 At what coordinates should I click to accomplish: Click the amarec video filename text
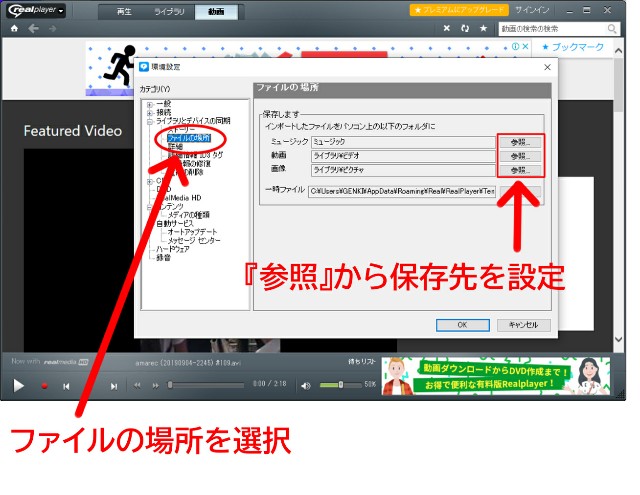188,362
